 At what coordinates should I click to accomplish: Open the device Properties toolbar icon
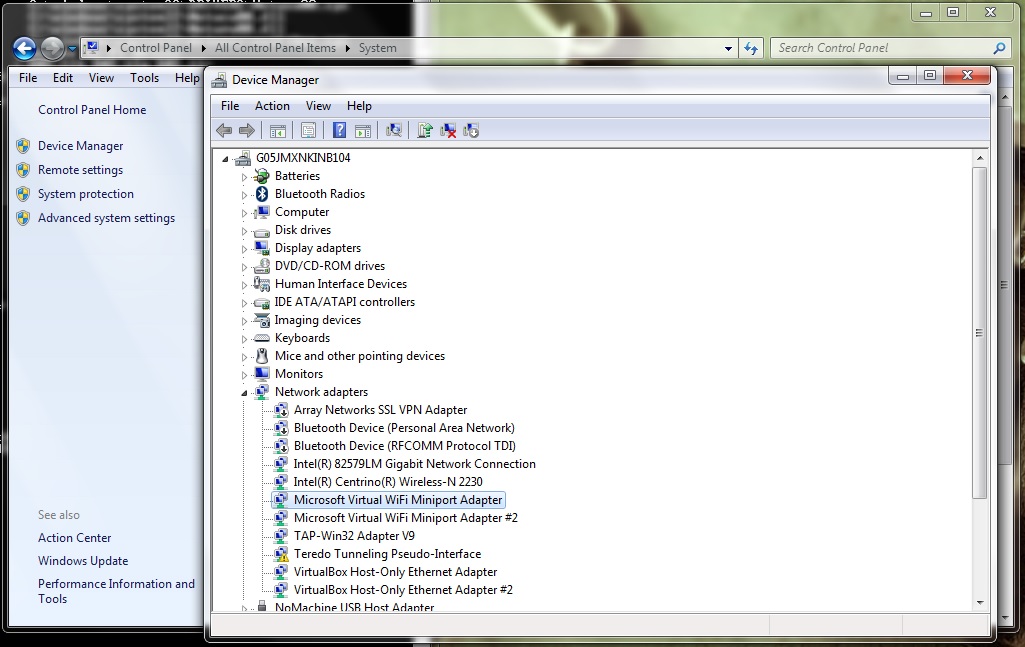[308, 130]
